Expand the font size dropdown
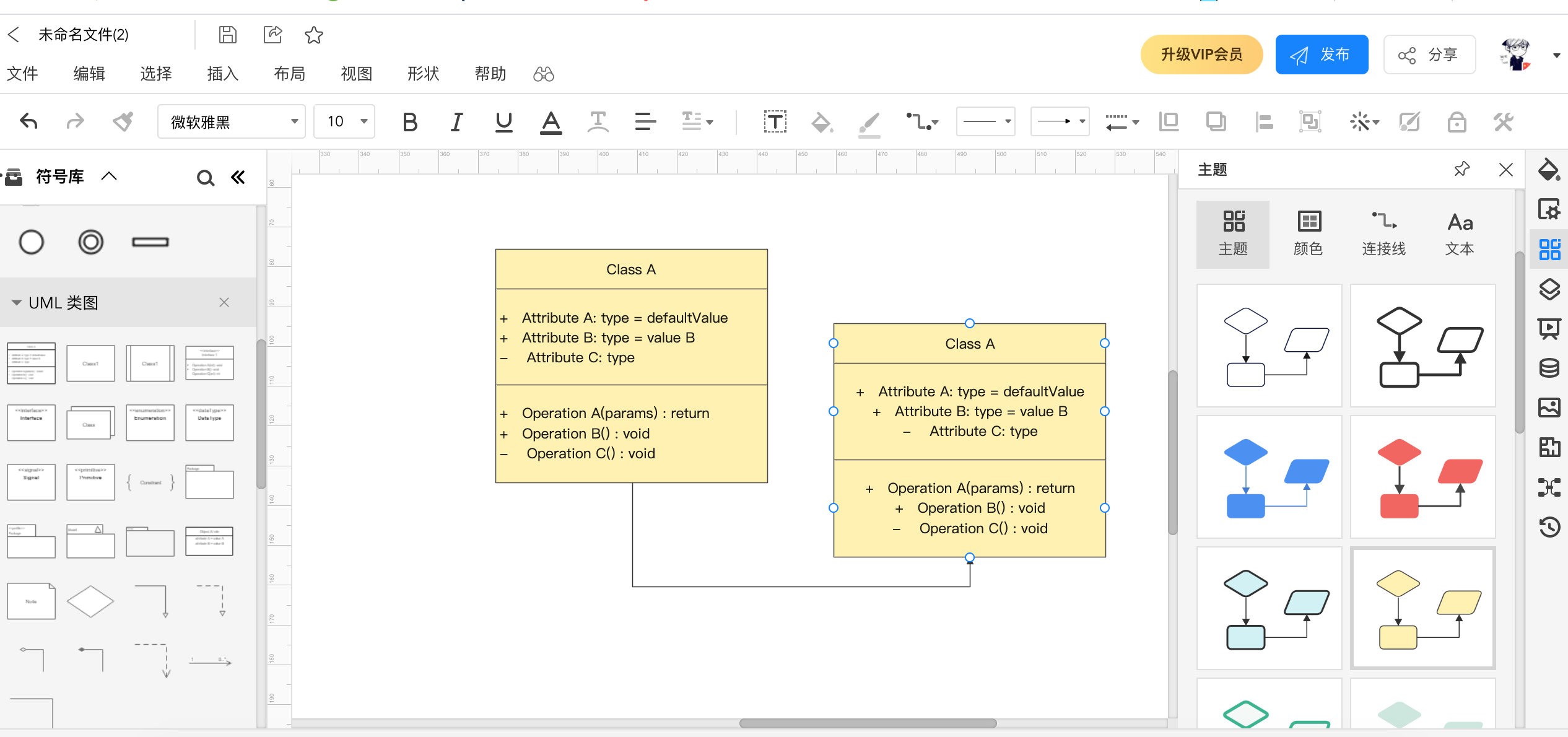This screenshot has width=1568, height=737. click(x=364, y=121)
